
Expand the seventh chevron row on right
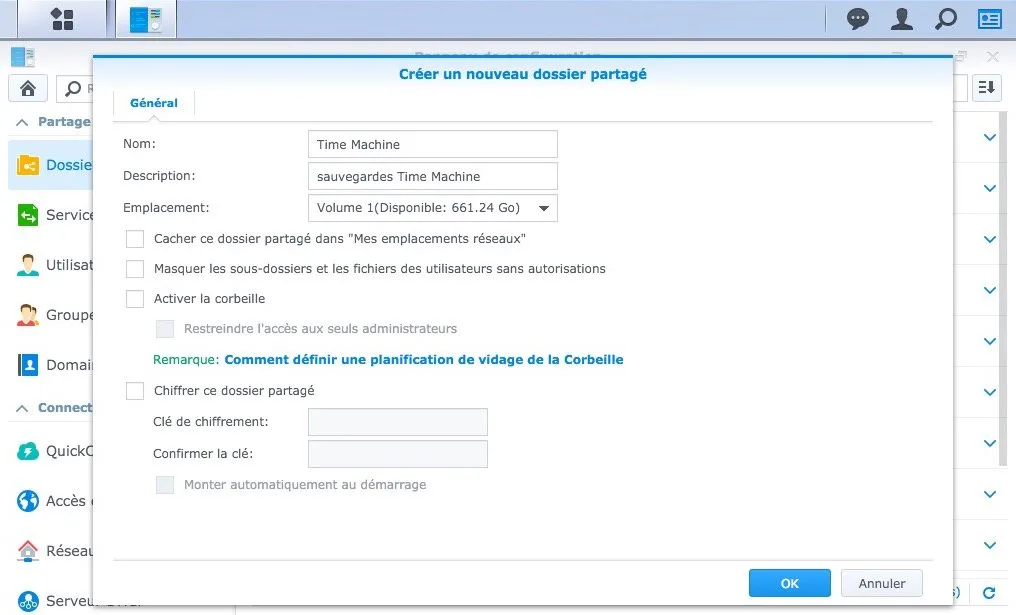coord(989,443)
